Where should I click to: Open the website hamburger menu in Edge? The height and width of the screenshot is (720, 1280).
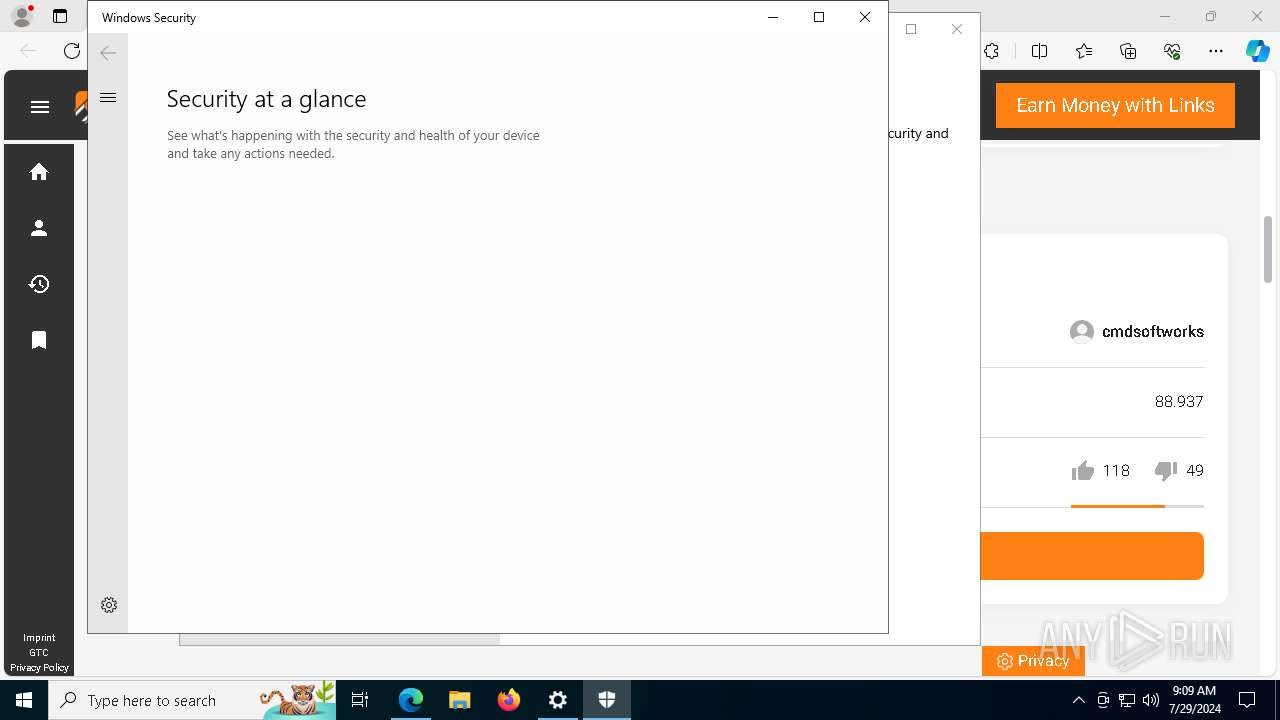click(40, 107)
